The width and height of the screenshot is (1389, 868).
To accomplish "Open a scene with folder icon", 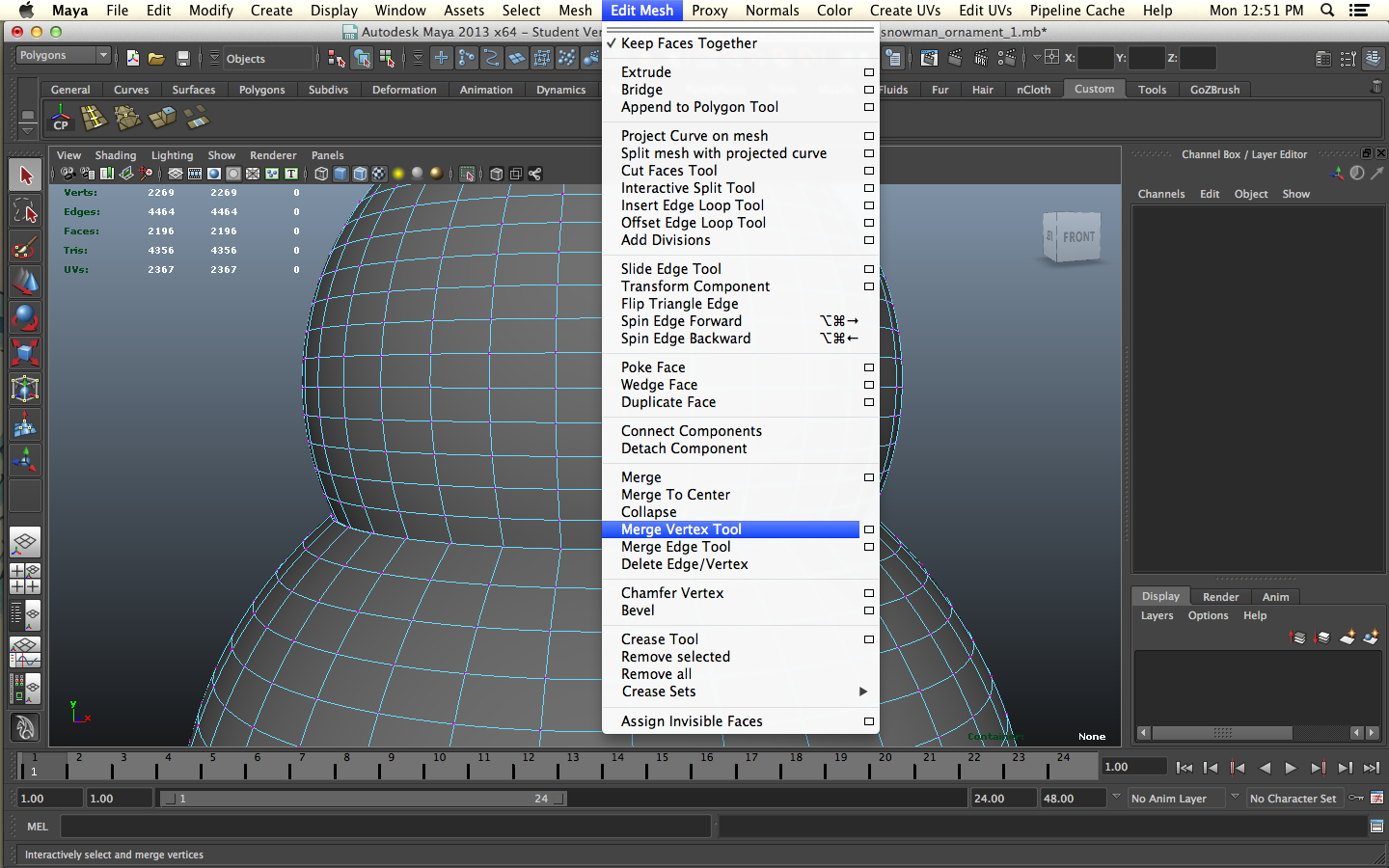I will [156, 59].
